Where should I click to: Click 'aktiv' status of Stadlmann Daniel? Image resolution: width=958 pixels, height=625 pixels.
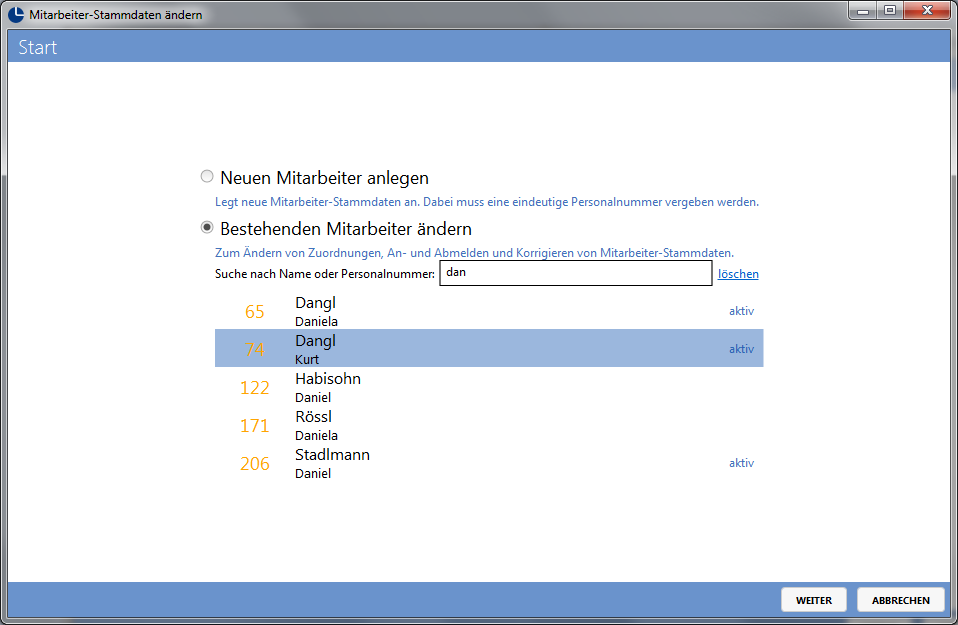click(741, 463)
